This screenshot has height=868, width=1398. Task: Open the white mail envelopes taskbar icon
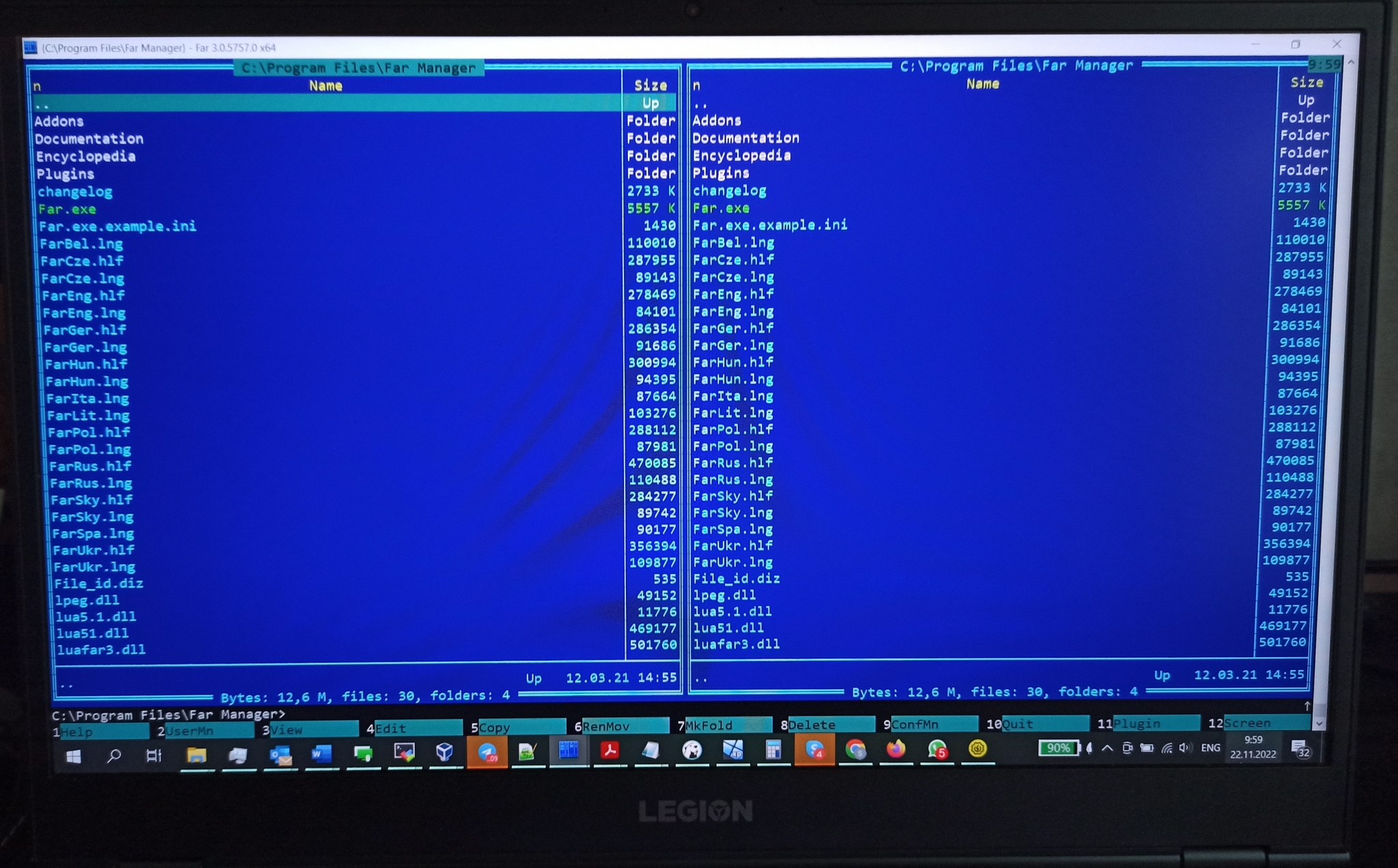point(238,755)
